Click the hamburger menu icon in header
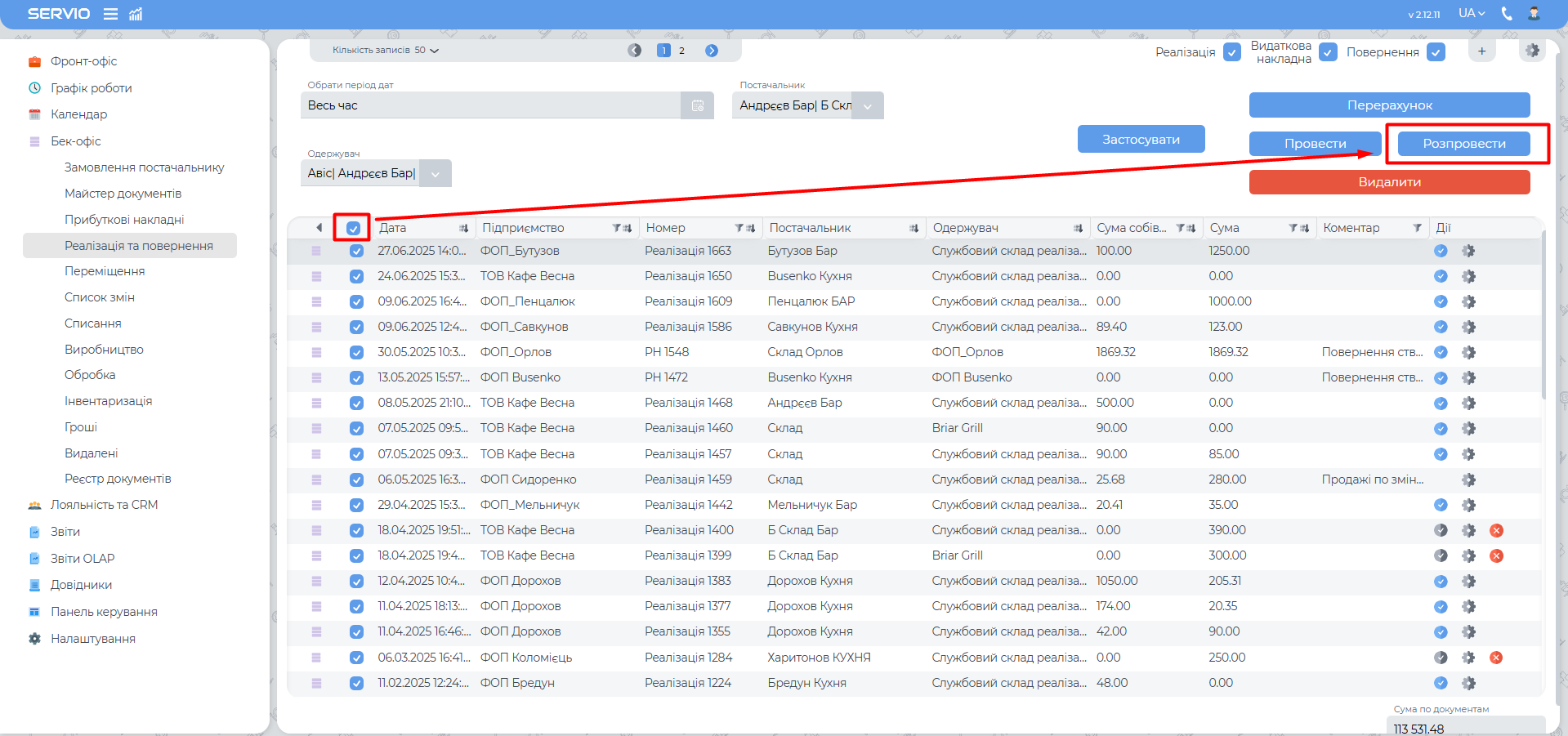Image resolution: width=1568 pixels, height=736 pixels. point(110,14)
